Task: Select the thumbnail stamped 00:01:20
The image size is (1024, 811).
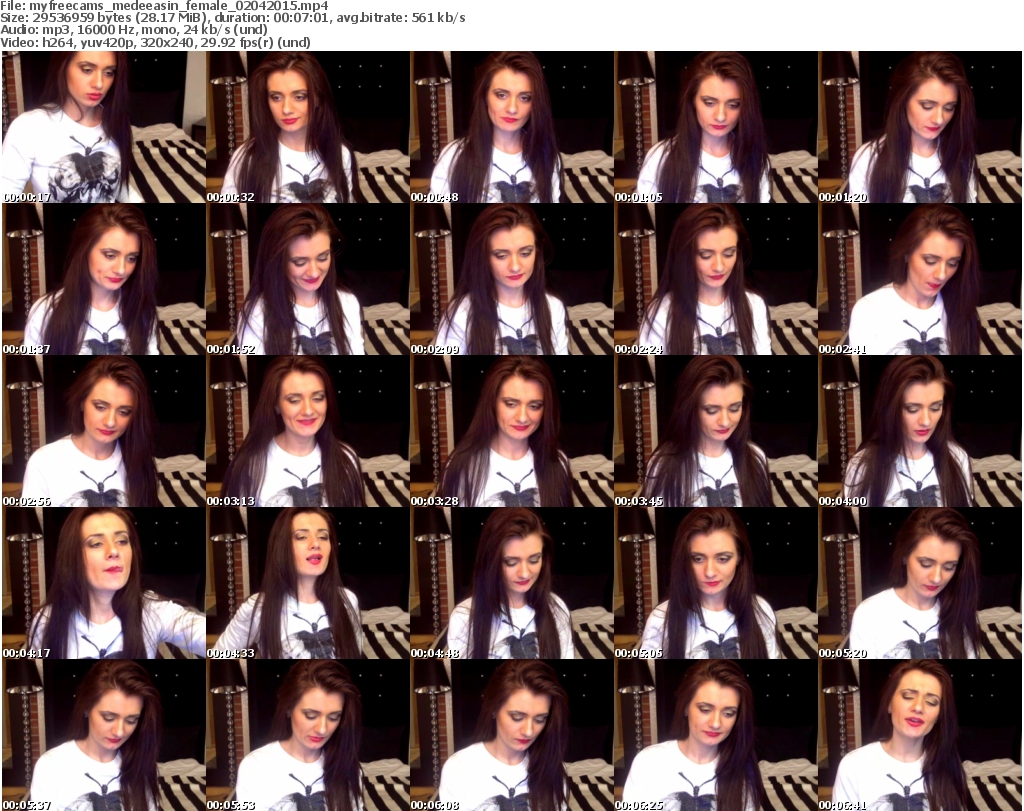Action: click(920, 127)
